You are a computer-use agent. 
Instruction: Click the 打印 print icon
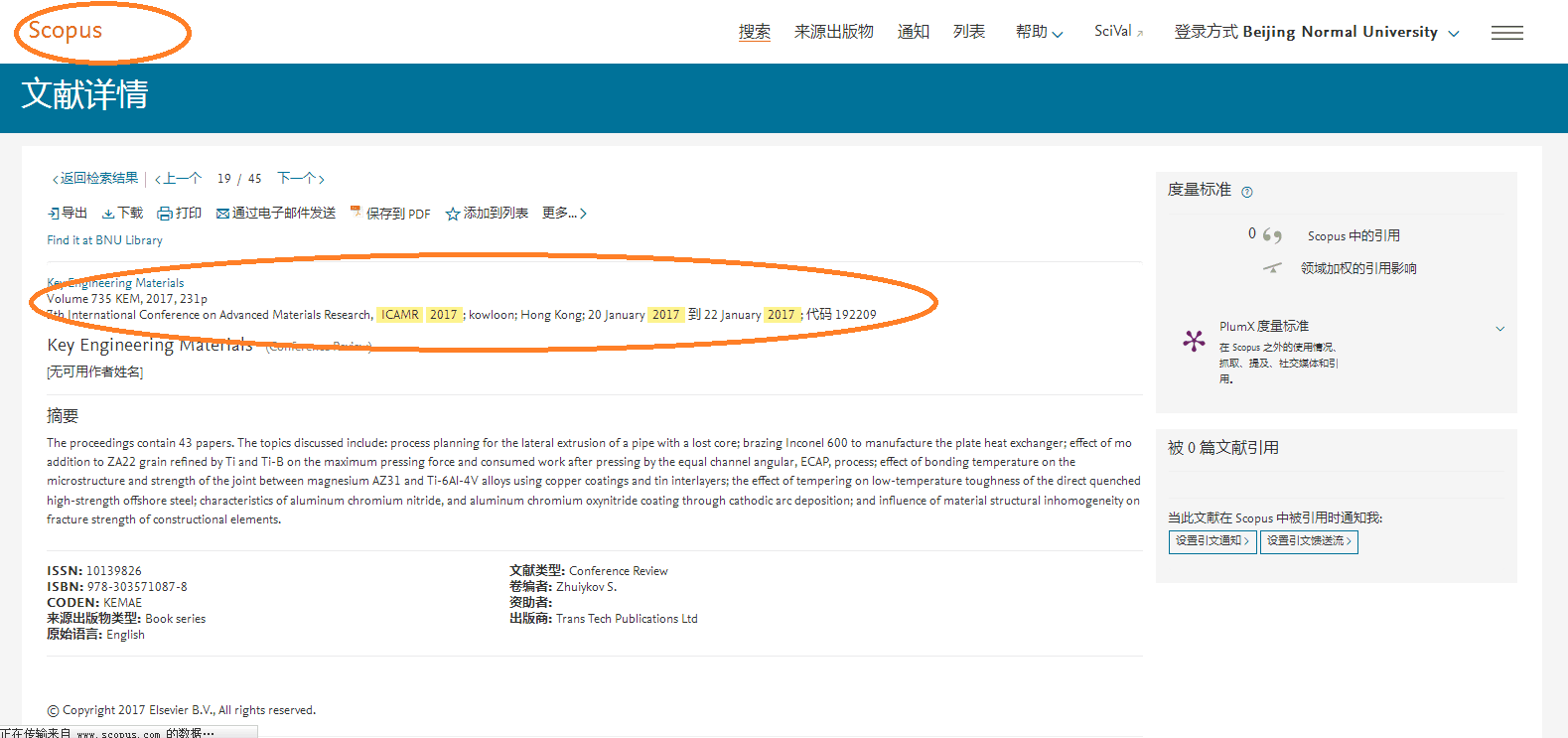pyautogui.click(x=166, y=214)
